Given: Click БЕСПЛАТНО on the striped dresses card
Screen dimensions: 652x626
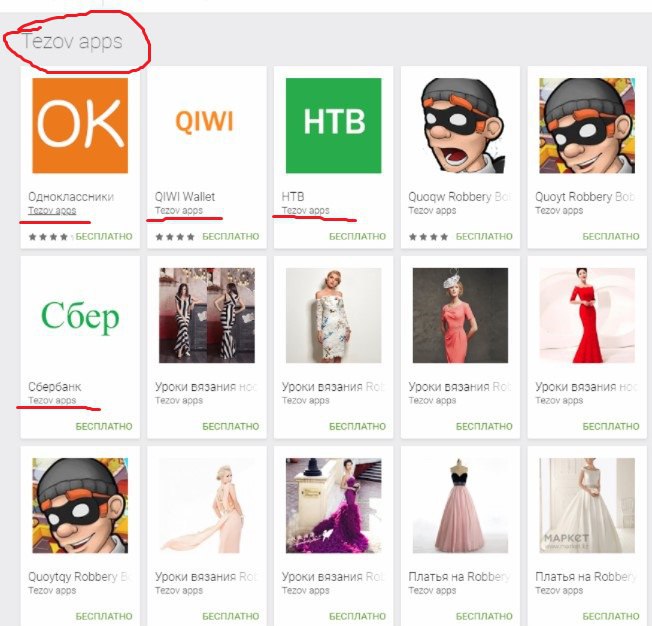Looking at the screenshot, I should tap(231, 426).
